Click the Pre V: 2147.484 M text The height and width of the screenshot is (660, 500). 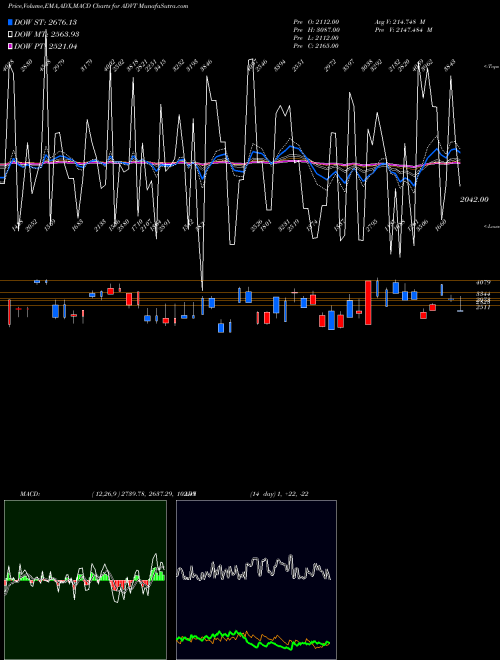404,30
